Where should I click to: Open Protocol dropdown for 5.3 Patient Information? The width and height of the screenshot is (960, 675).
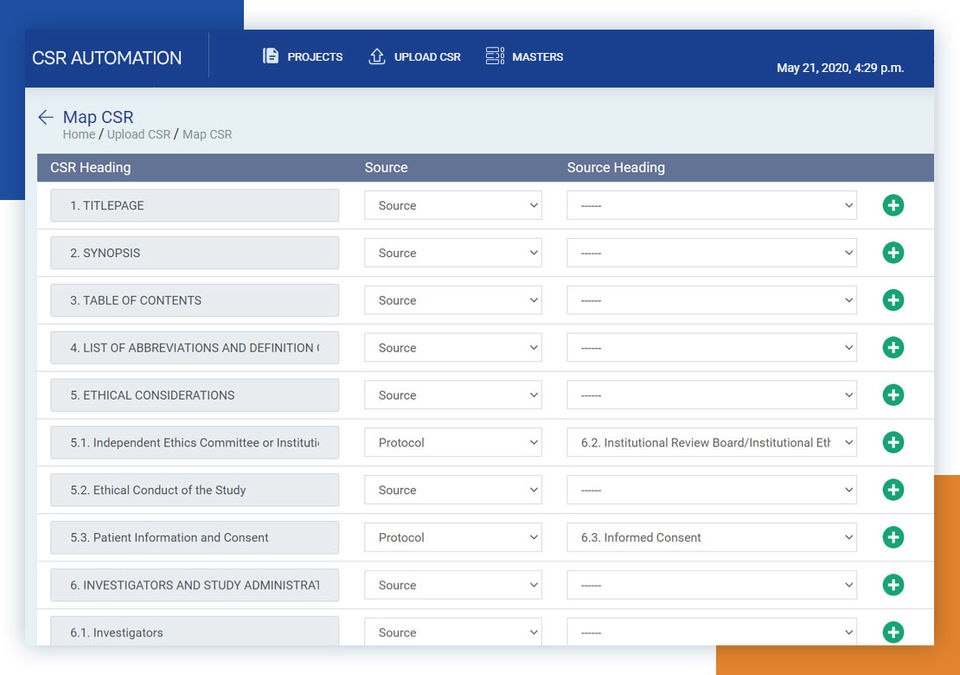pyautogui.click(x=453, y=537)
